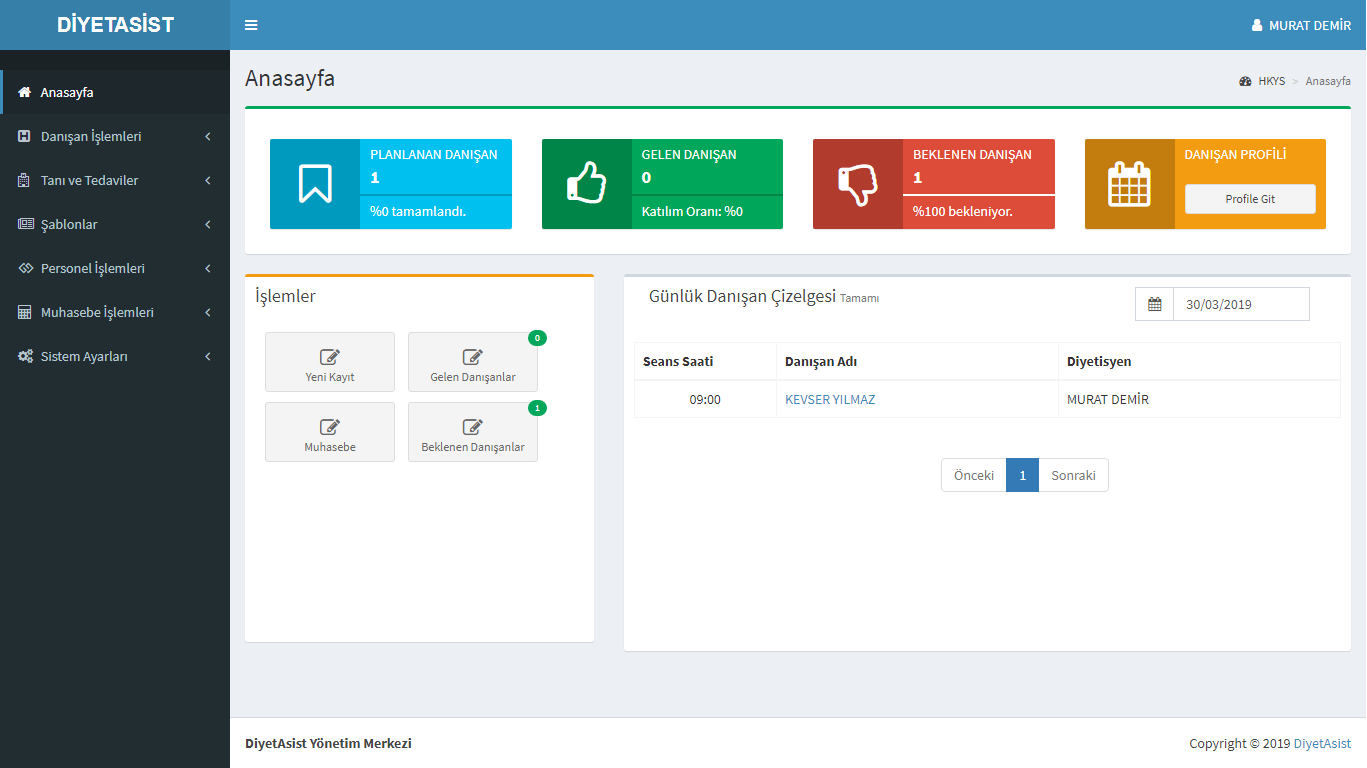
Task: Select page 1 in pagination
Action: click(1022, 475)
